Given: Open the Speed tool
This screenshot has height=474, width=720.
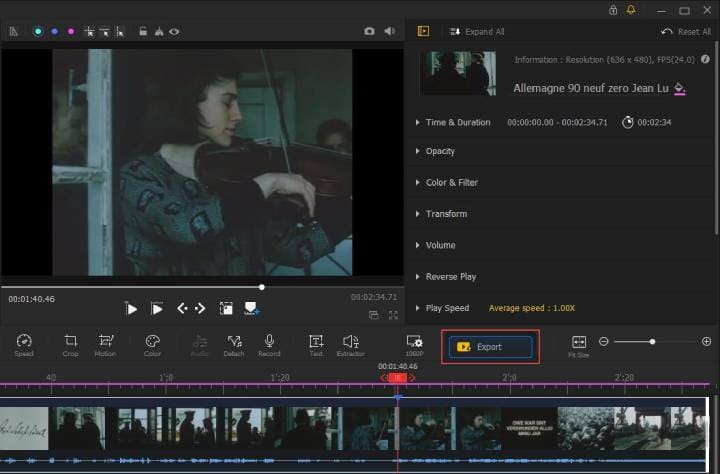Looking at the screenshot, I should tap(24, 341).
